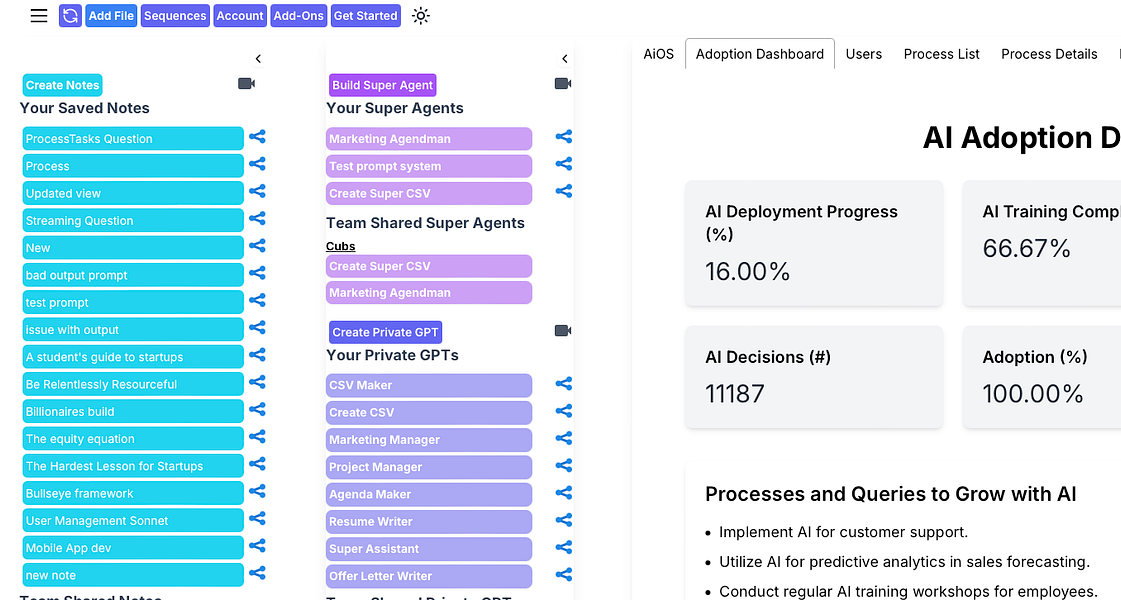Click the Build Super Agent button
The image size is (1121, 600).
pos(383,86)
